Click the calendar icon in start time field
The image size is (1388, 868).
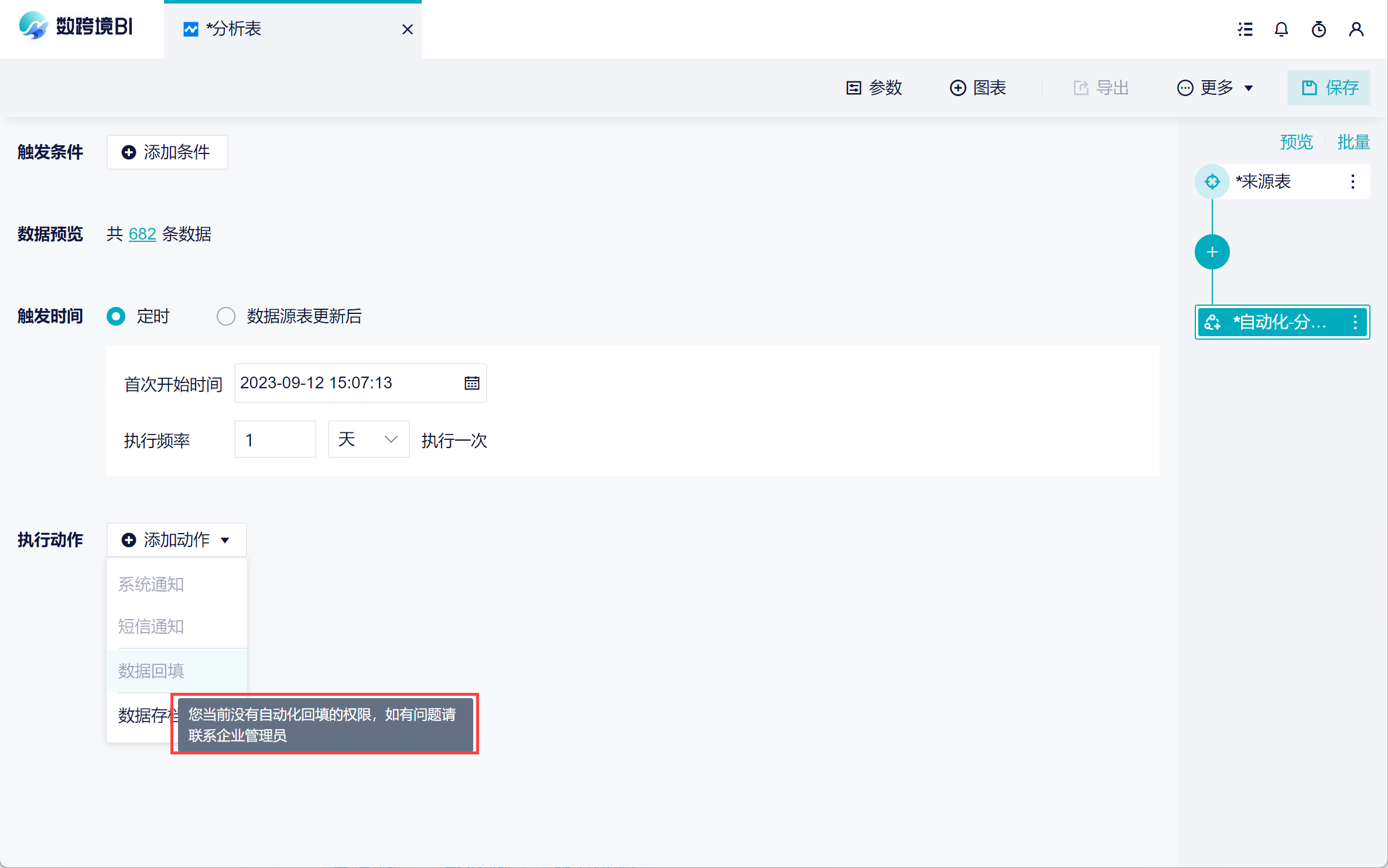(x=471, y=383)
